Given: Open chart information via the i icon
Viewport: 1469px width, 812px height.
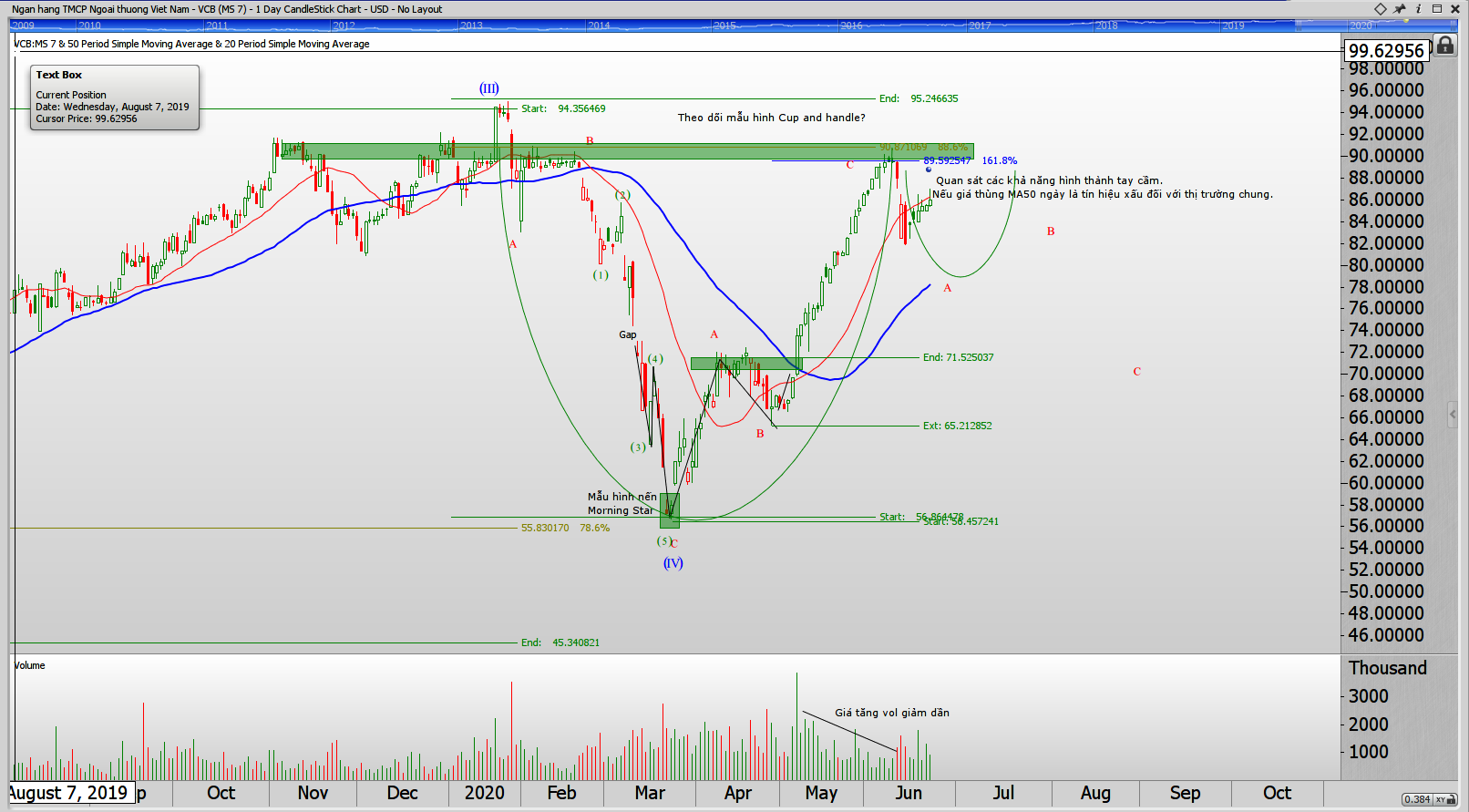Looking at the screenshot, I should coord(1418,9).
